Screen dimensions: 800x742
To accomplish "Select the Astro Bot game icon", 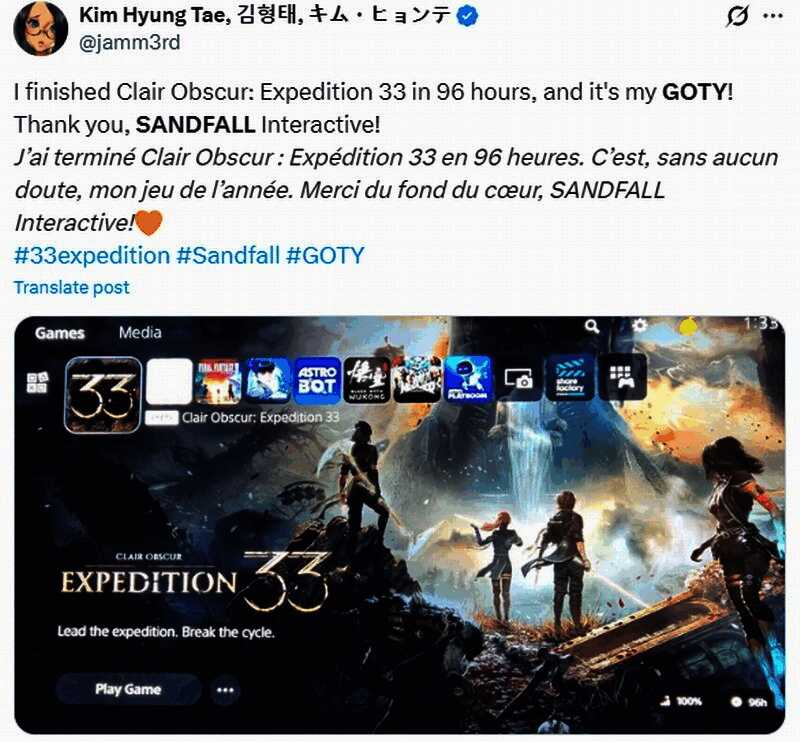I will [x=317, y=380].
